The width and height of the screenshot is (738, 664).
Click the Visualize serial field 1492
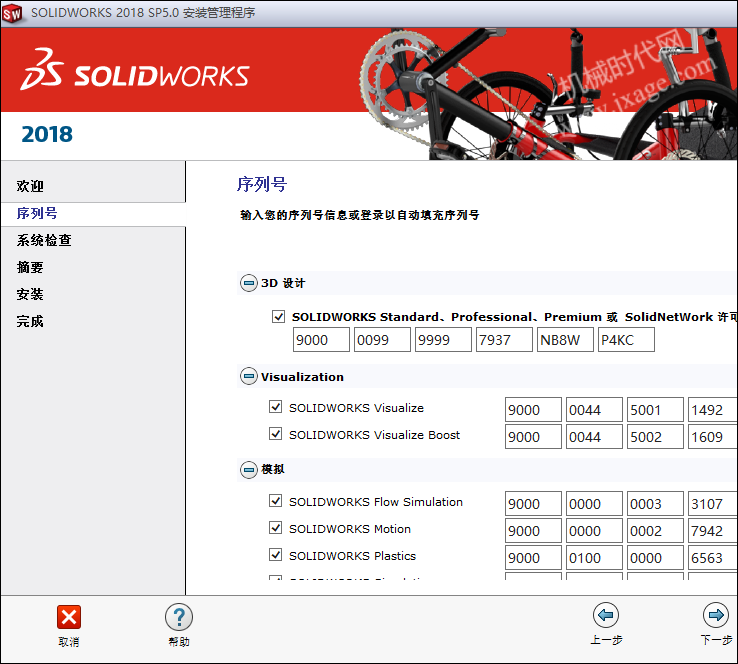(713, 409)
